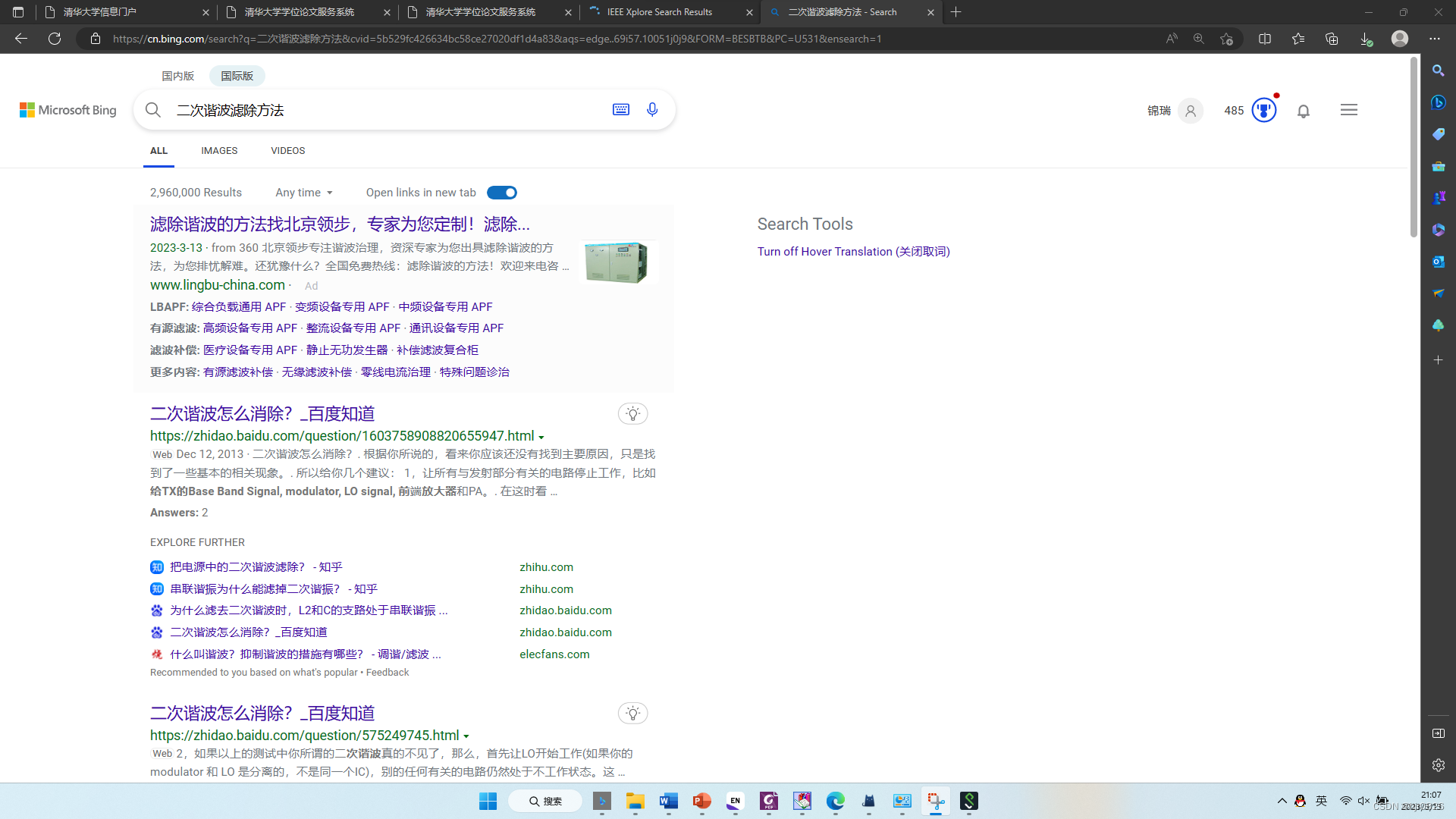Viewport: 1456px width, 819px height.
Task: Switch to the VIDEOS search tab
Action: pos(288,151)
